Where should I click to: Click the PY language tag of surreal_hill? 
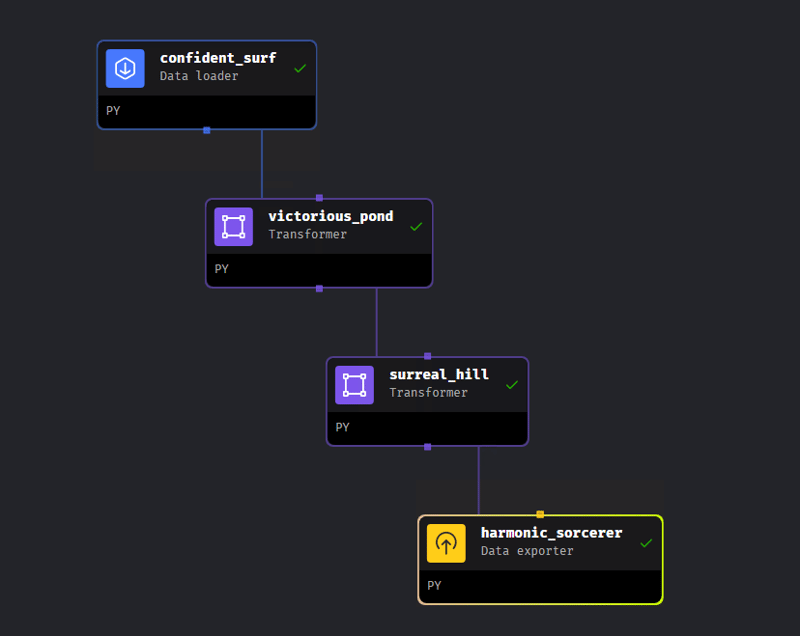coord(343,427)
